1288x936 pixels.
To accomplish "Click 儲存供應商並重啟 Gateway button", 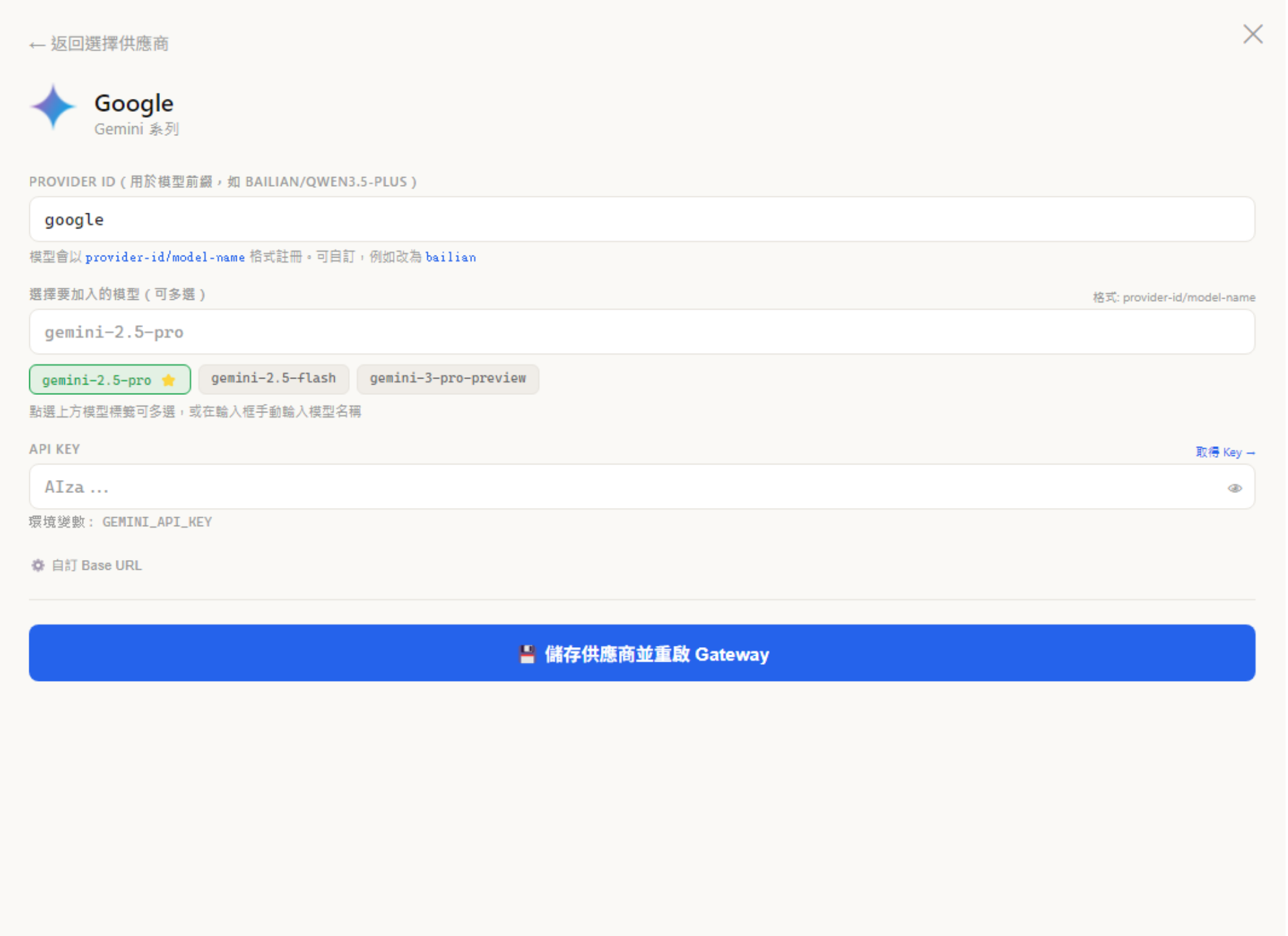I will (642, 653).
